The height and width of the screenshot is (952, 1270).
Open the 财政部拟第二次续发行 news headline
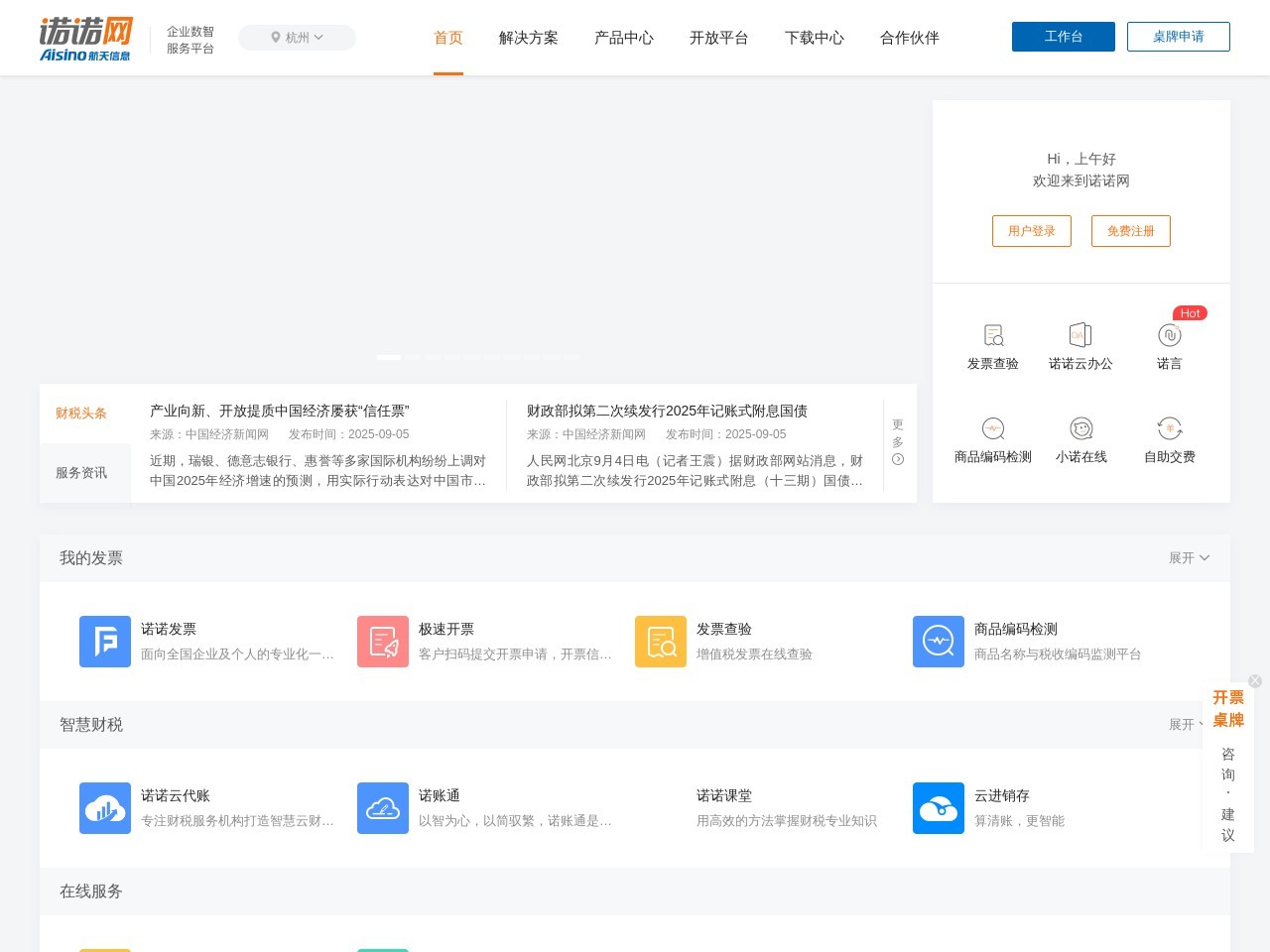(x=667, y=411)
